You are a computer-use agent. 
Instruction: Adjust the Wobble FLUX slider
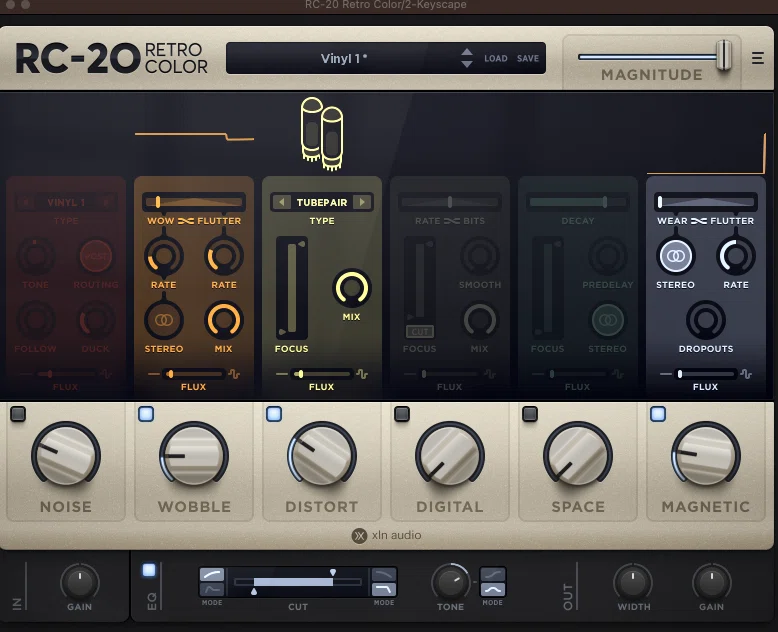[x=194, y=374]
